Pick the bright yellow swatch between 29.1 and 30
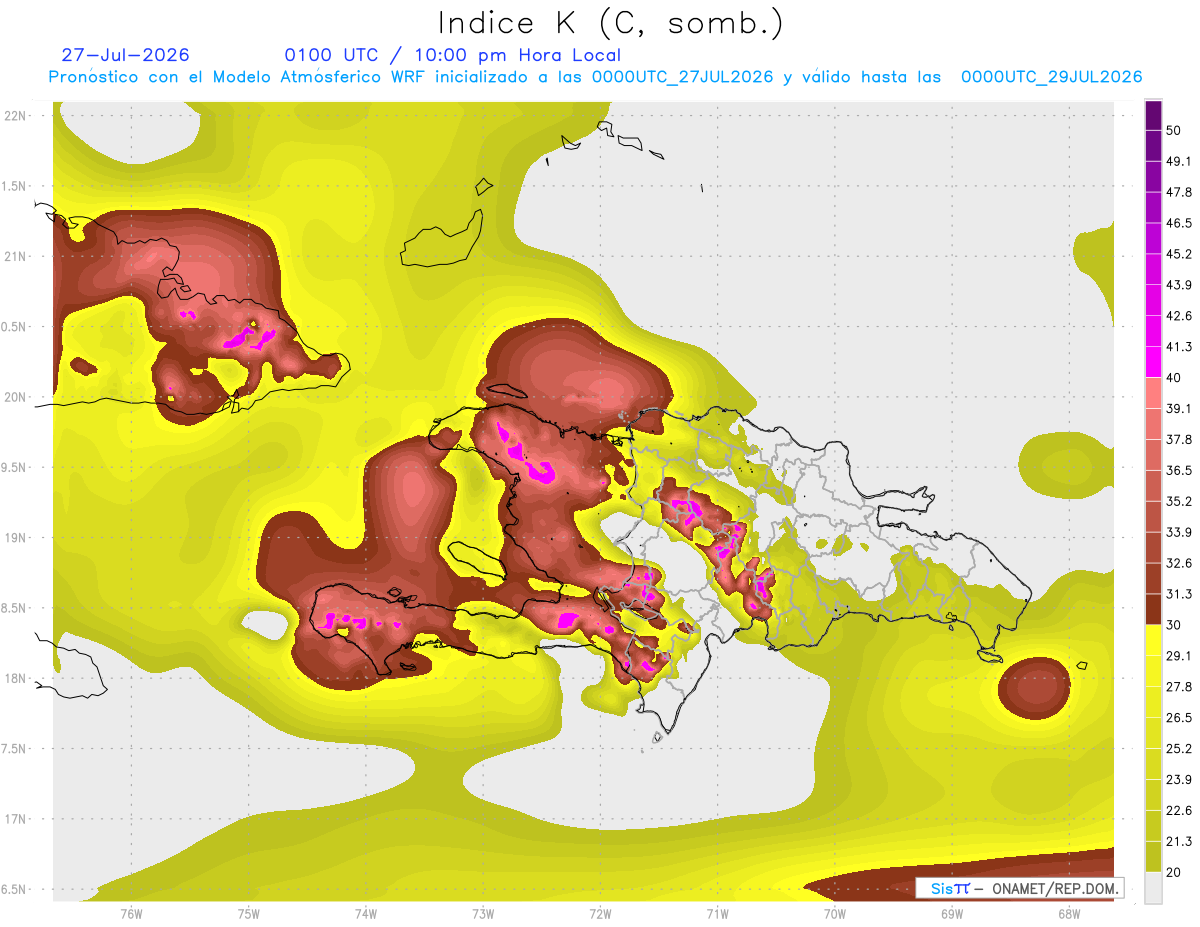 (1153, 640)
